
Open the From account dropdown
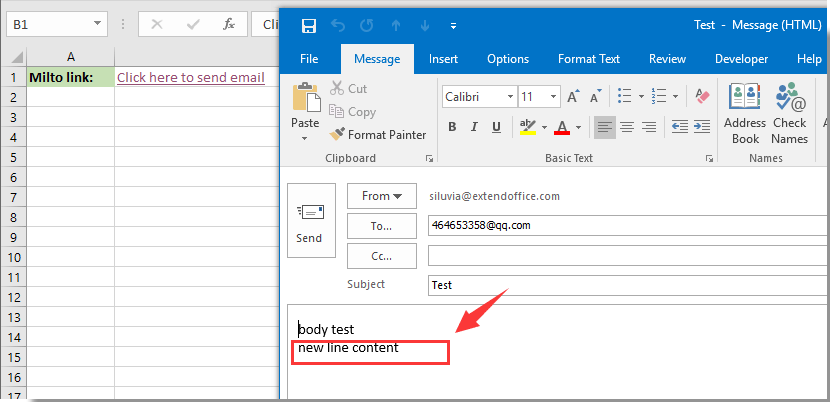[x=382, y=196]
